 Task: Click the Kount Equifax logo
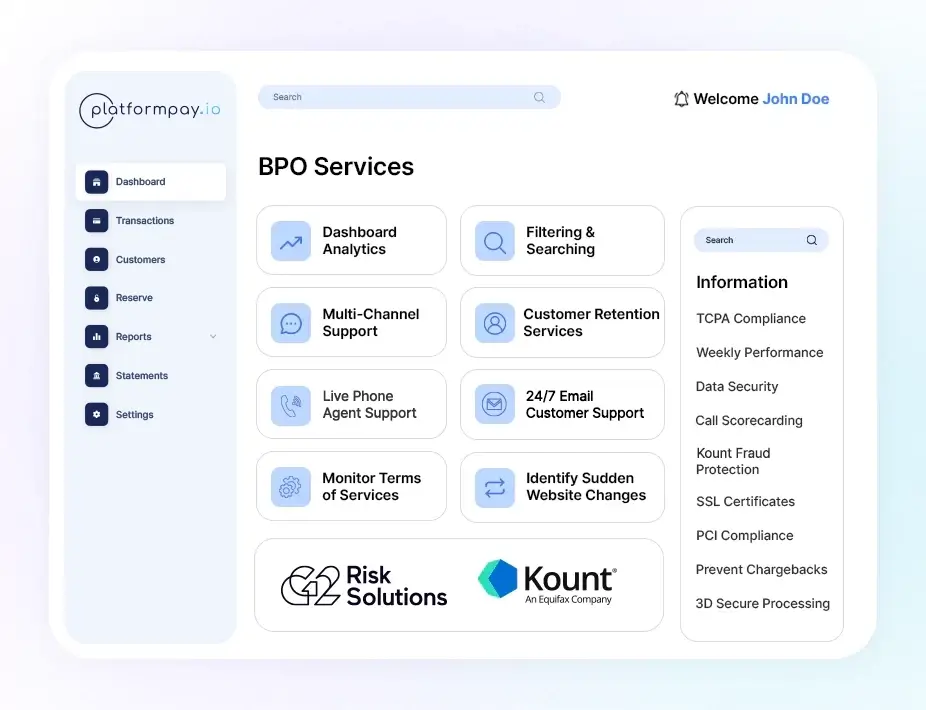pyautogui.click(x=547, y=581)
